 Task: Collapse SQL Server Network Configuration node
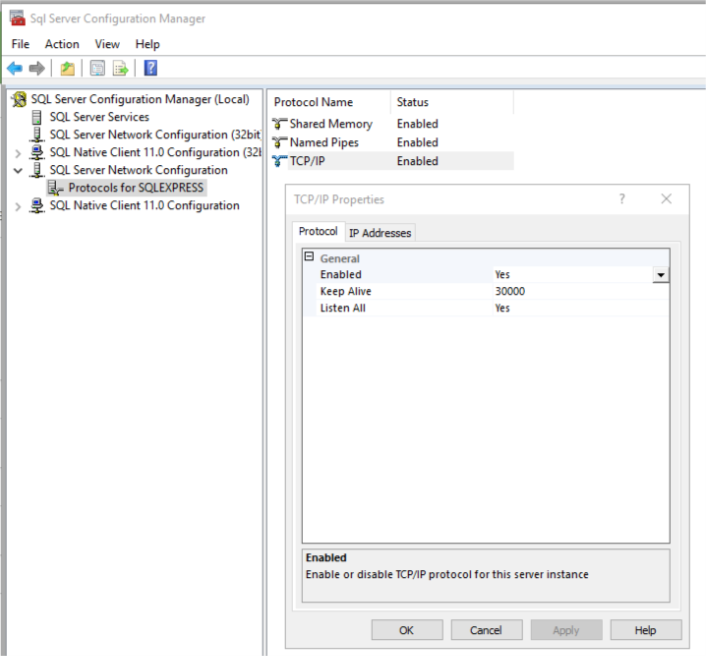18,171
